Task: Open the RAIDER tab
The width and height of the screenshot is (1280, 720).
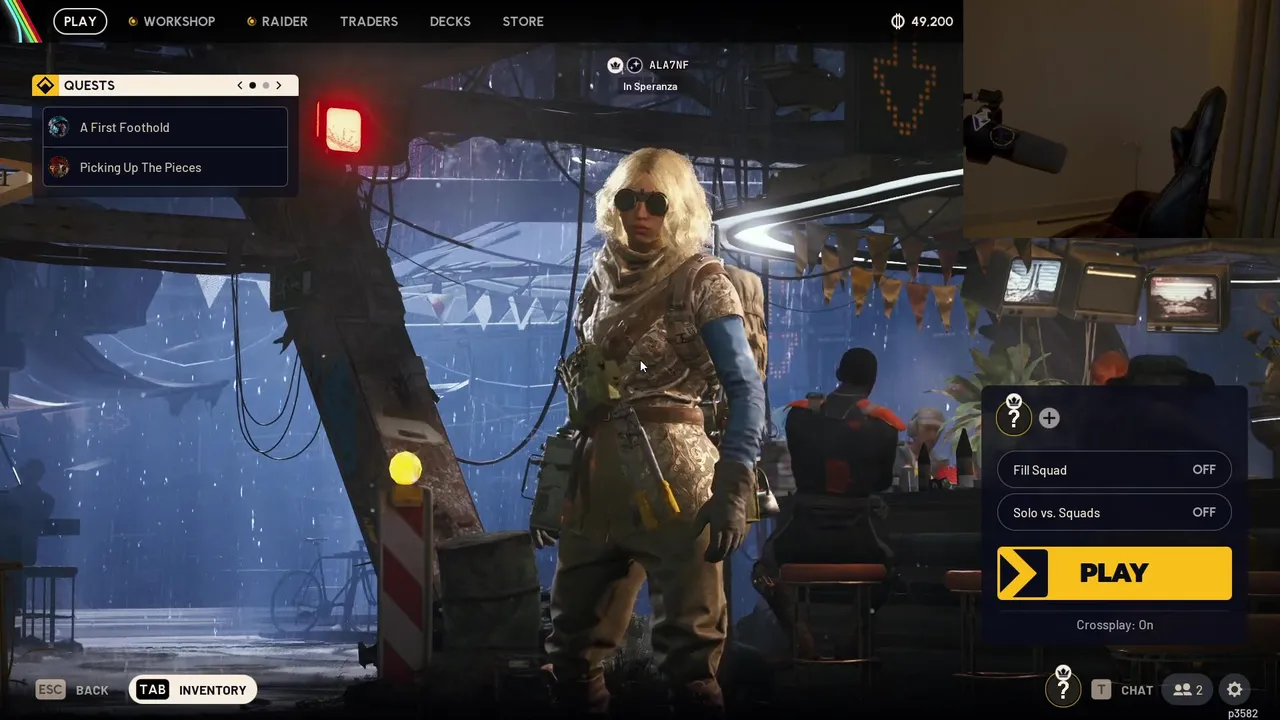Action: coord(277,21)
